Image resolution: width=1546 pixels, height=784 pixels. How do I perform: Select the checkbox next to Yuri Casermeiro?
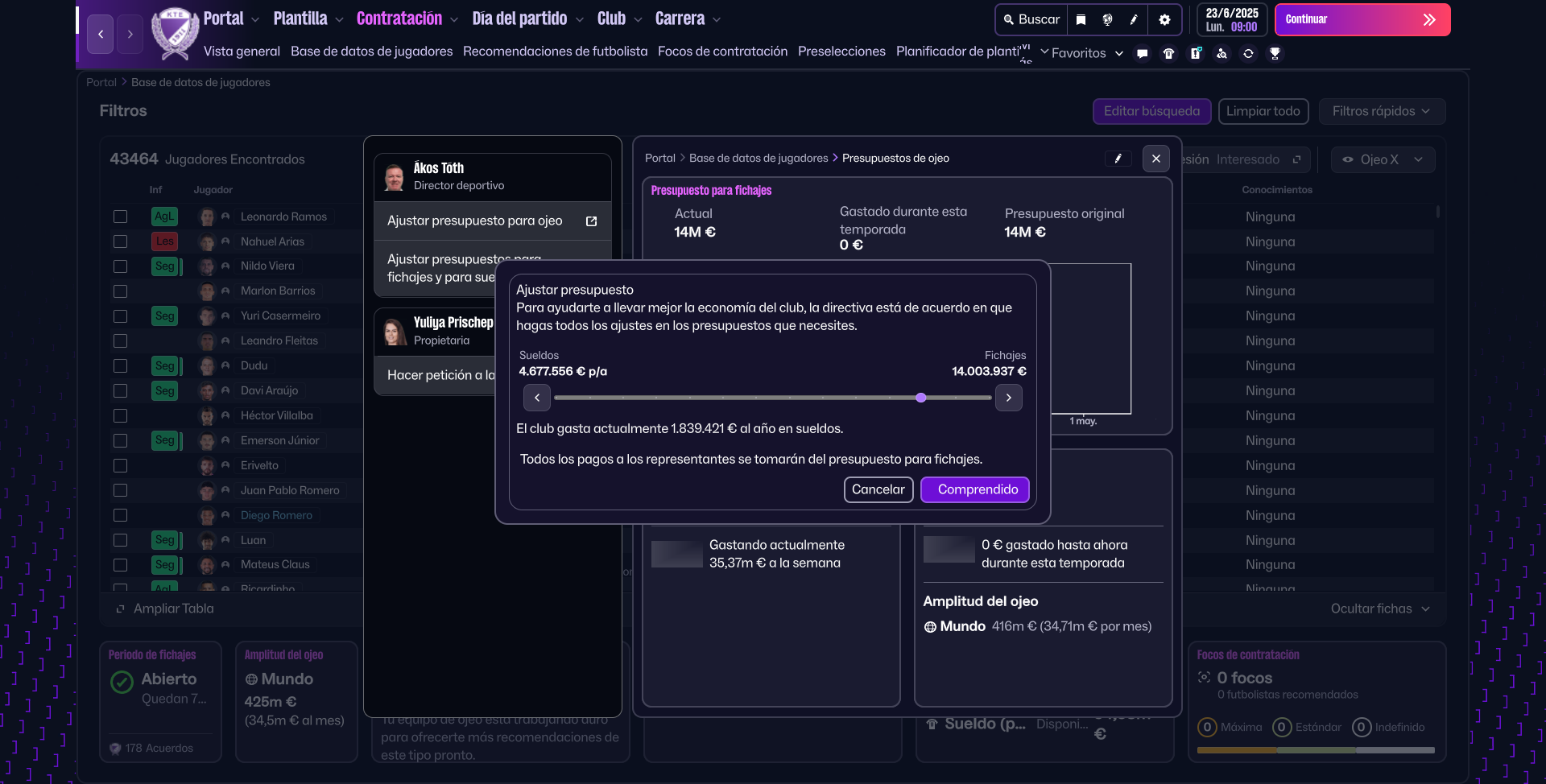(121, 316)
